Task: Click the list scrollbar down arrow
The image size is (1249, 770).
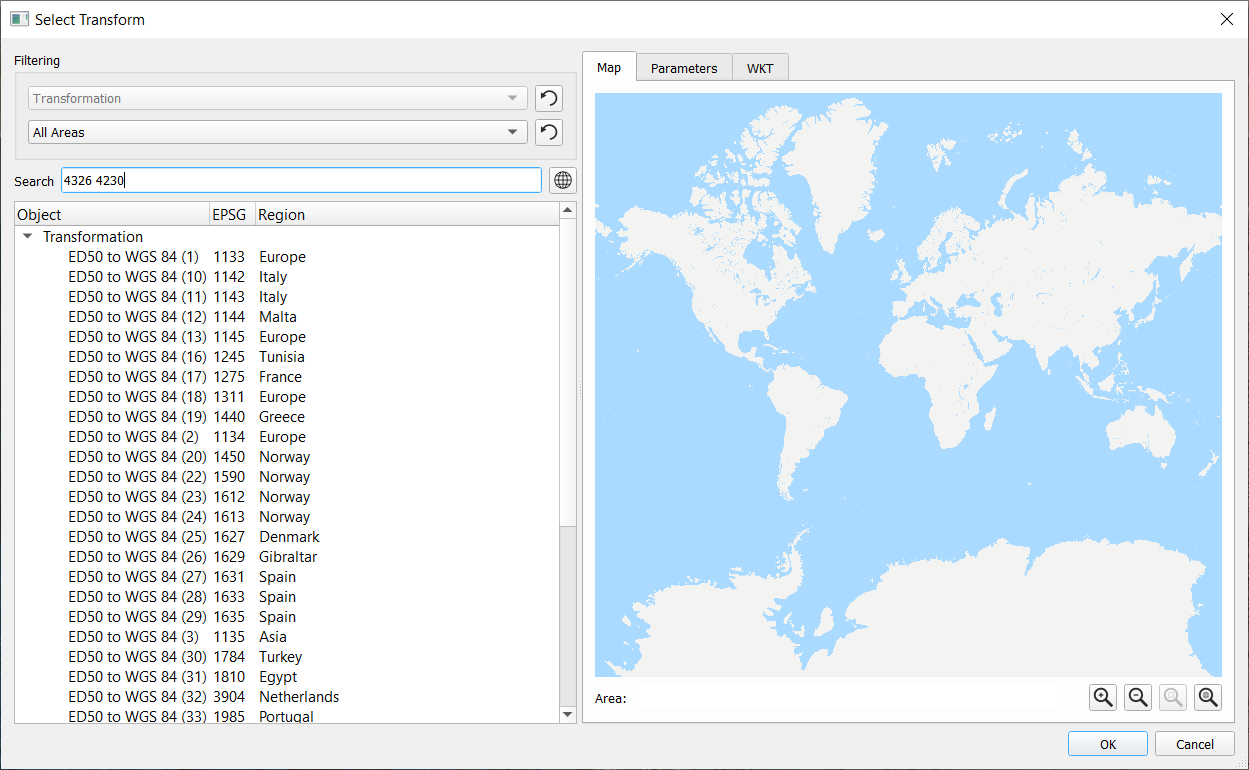Action: 568,714
